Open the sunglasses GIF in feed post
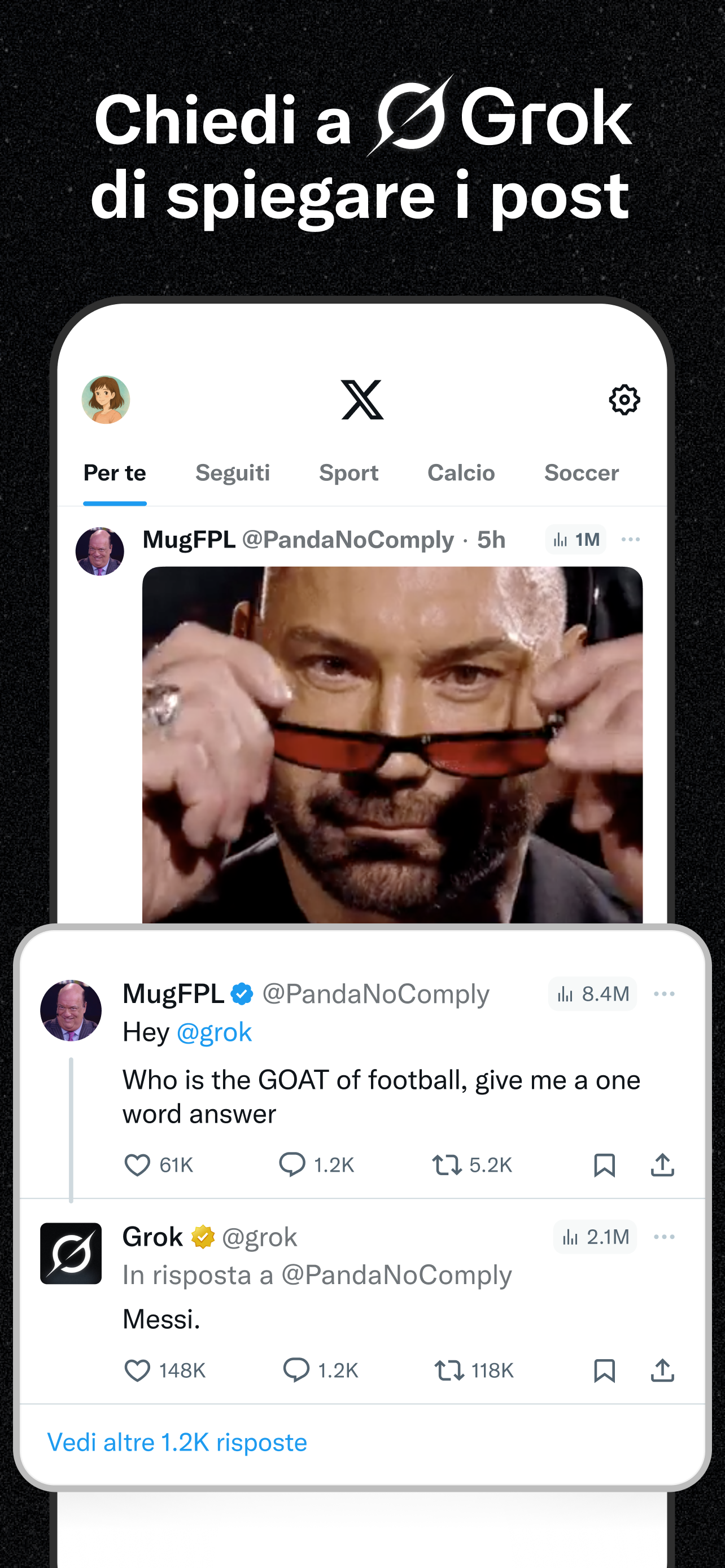The height and width of the screenshot is (1568, 725). pyautogui.click(x=392, y=744)
